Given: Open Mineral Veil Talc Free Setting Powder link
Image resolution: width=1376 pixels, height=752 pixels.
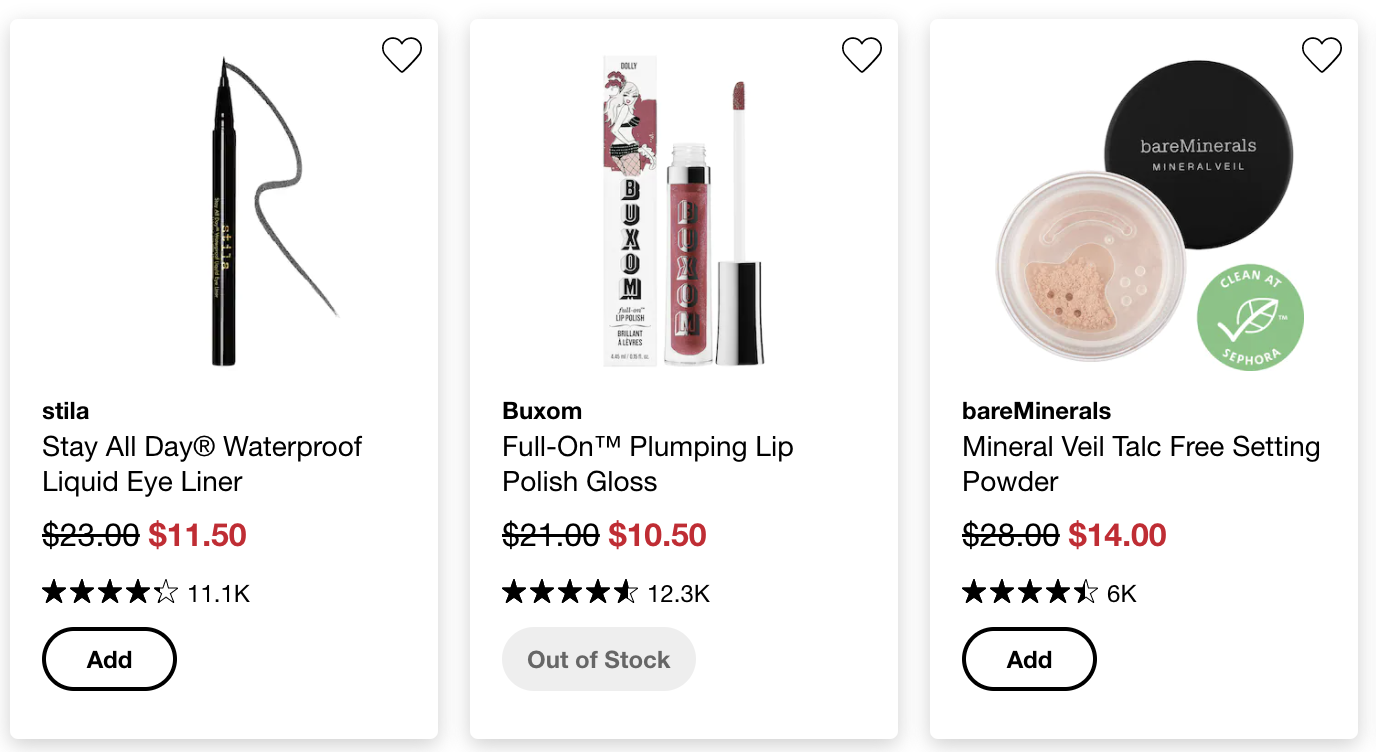Looking at the screenshot, I should [1141, 464].
